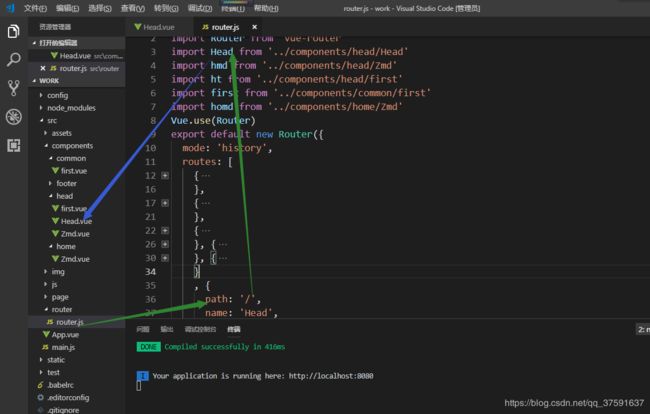Open router.js in the router folder
This screenshot has height=414, width=650.
[70, 322]
